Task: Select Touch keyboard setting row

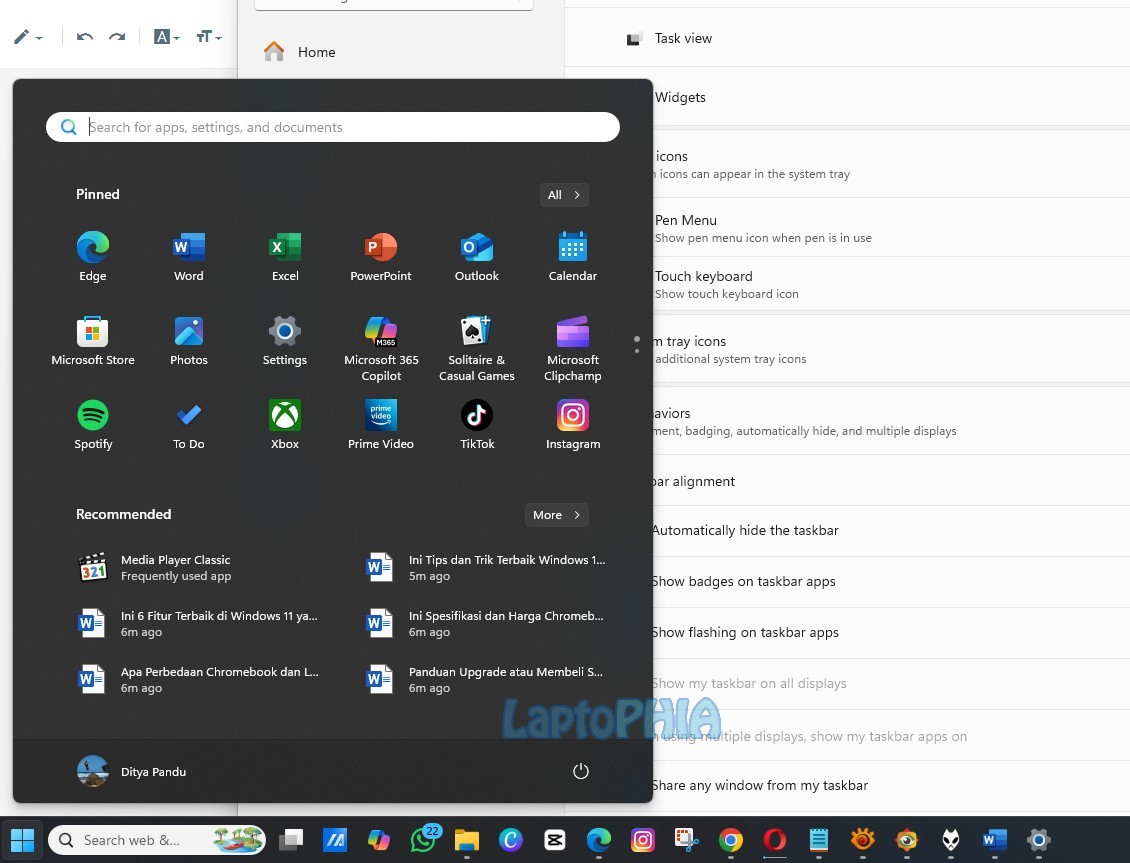Action: tap(891, 285)
